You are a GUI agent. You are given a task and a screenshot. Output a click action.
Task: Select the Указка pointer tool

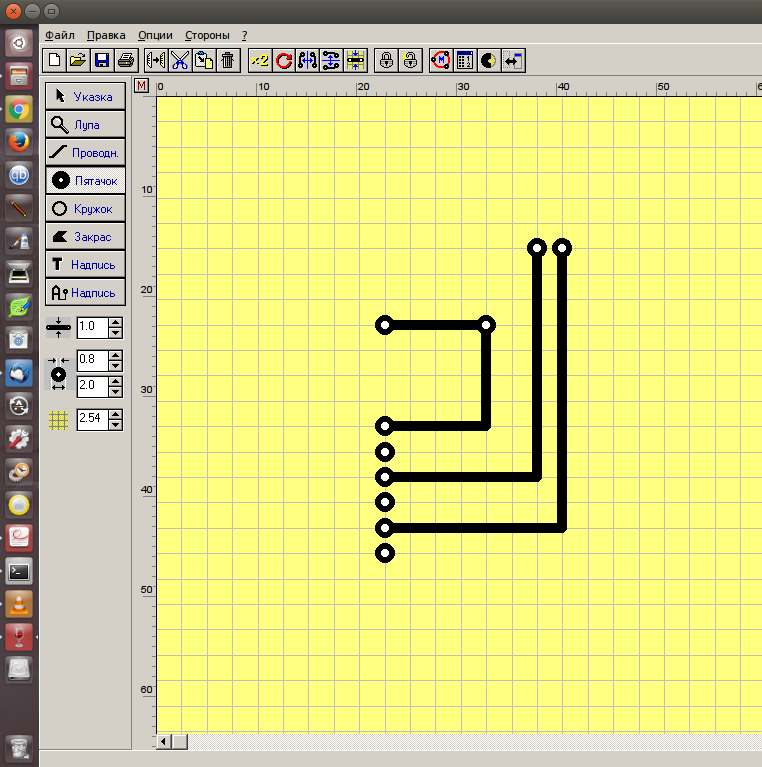(x=85, y=97)
